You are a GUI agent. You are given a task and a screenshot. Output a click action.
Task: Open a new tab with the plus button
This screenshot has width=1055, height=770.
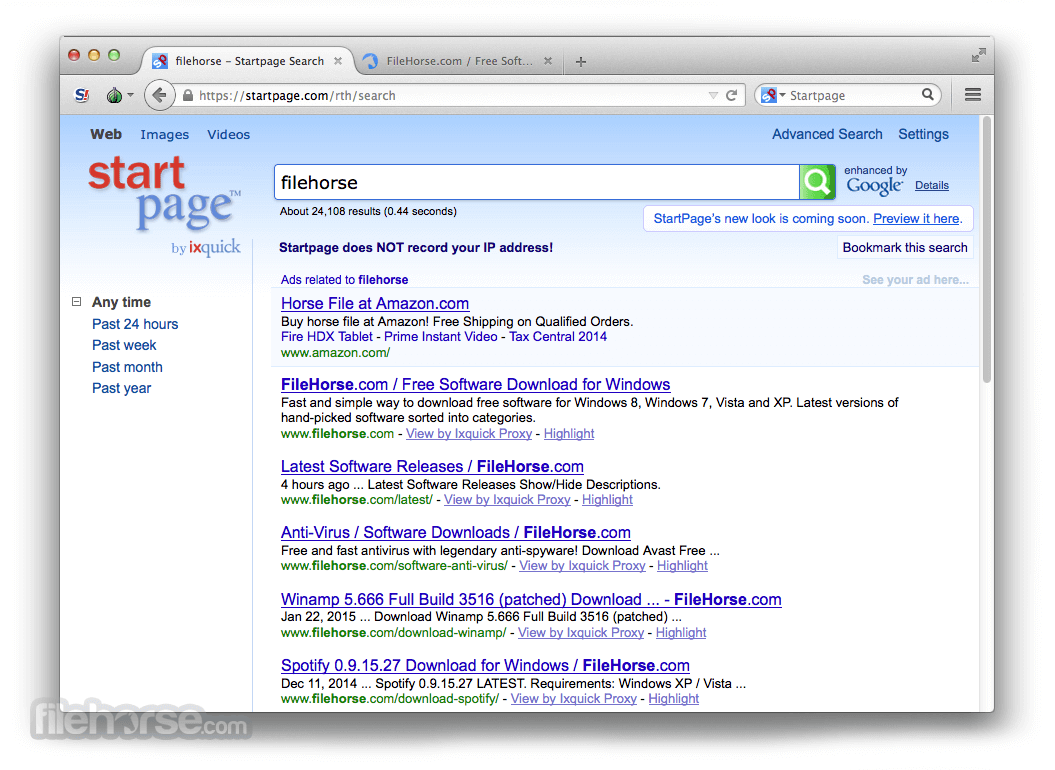pos(581,62)
